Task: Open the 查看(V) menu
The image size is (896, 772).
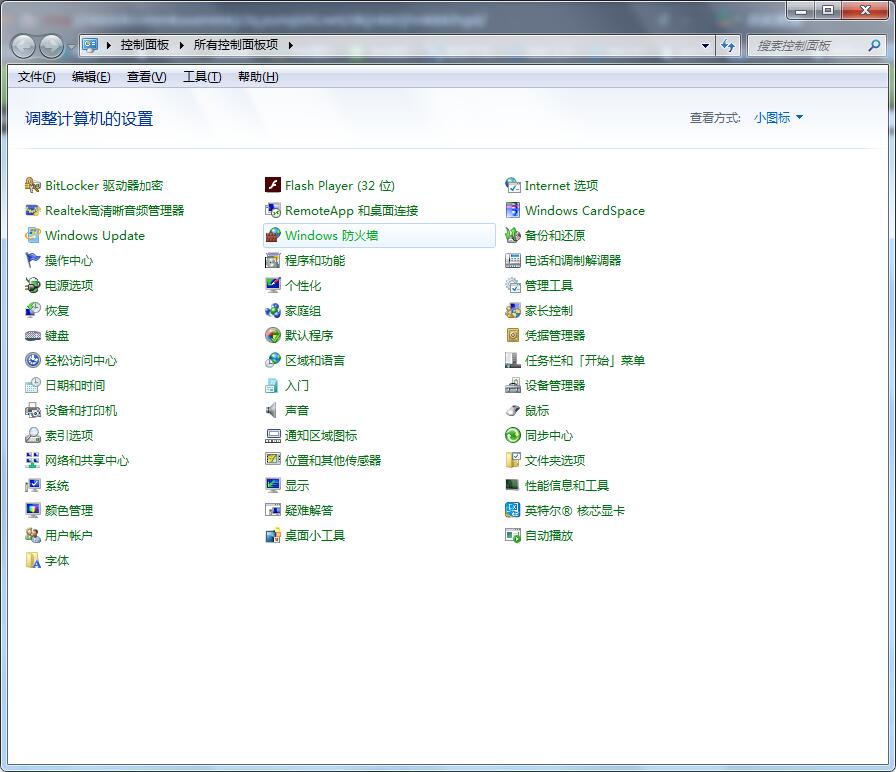Action: (146, 77)
